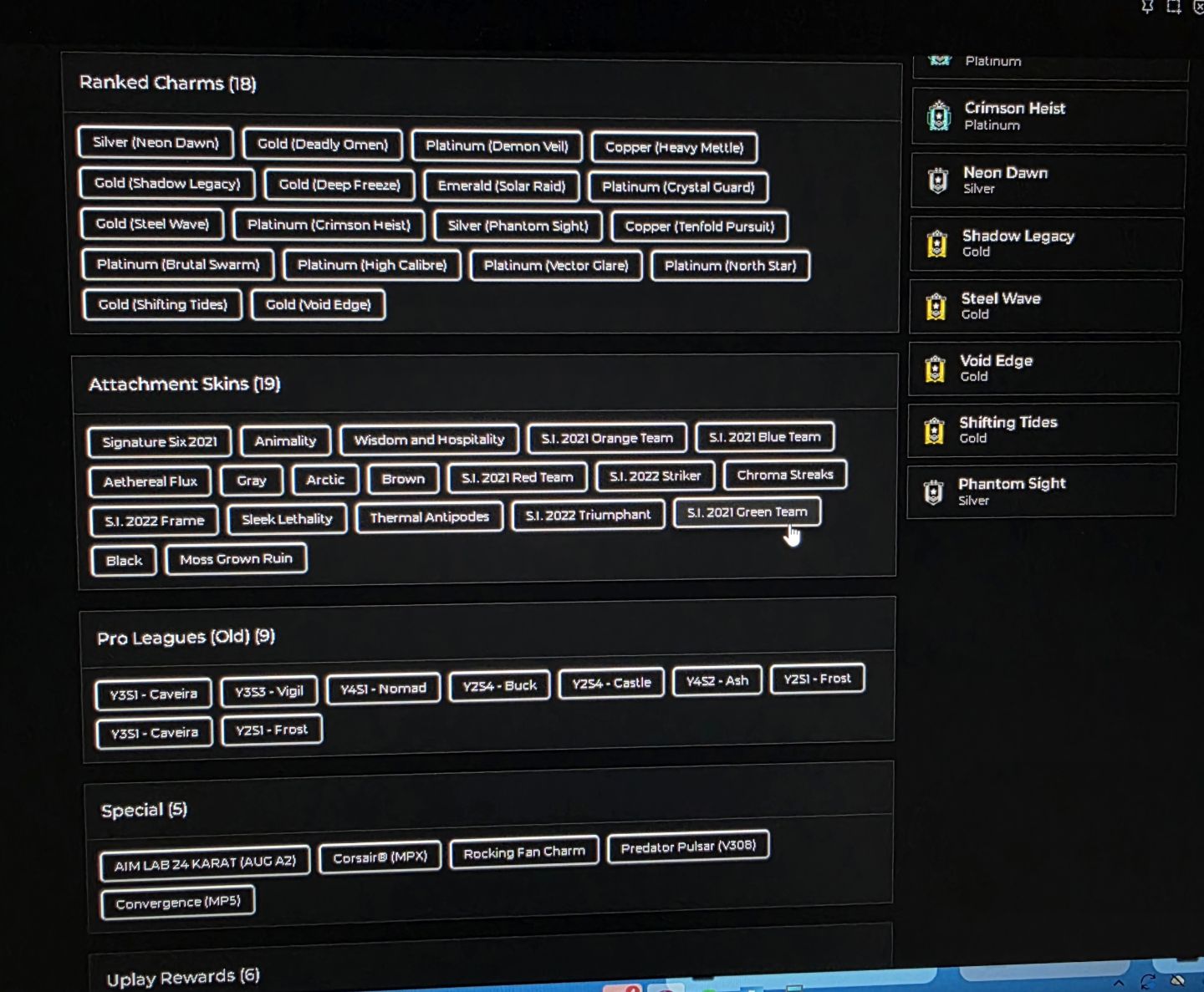Click the Chroma Streaks skin tag
1204x992 pixels.
tap(785, 475)
